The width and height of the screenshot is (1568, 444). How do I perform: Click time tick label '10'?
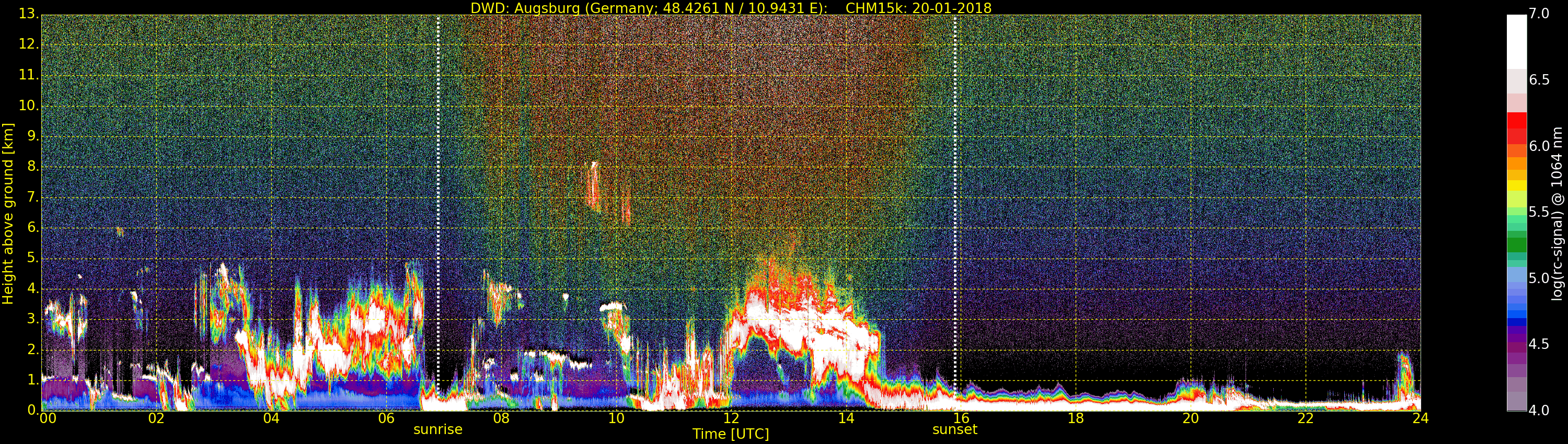coord(616,418)
